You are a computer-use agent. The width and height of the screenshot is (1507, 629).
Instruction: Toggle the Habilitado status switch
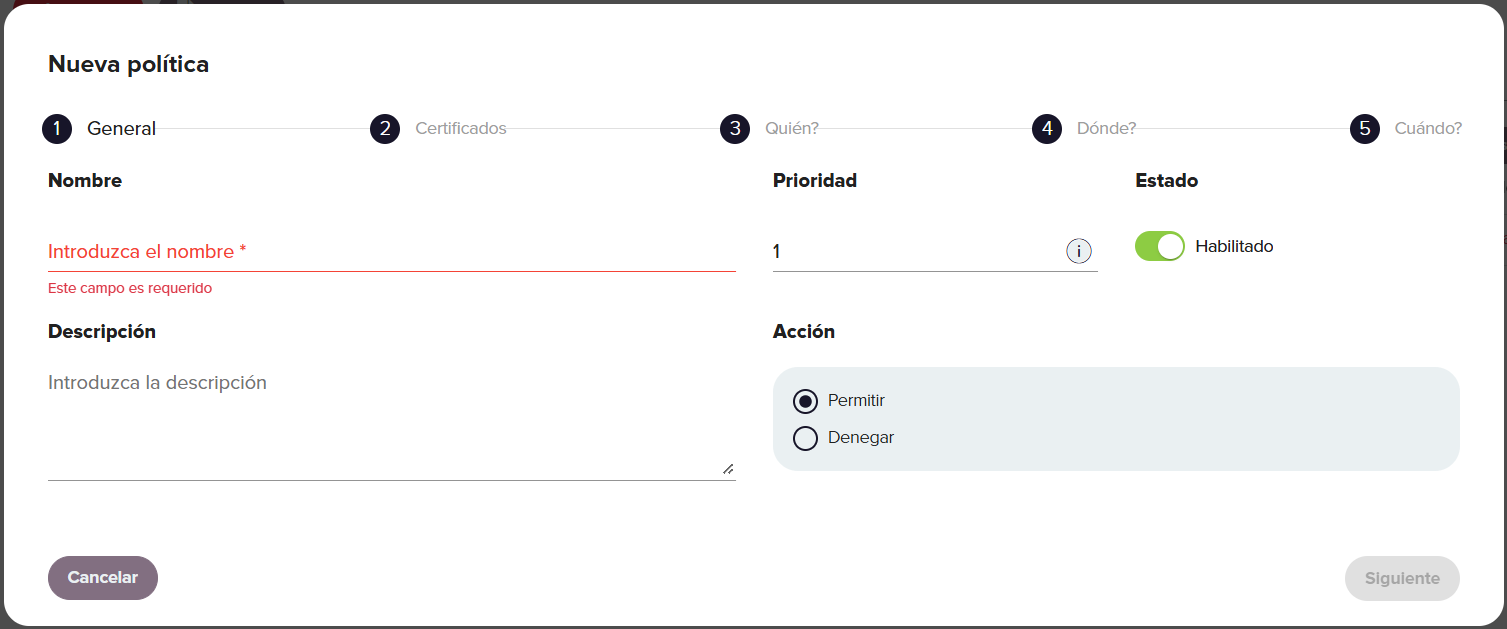1160,246
